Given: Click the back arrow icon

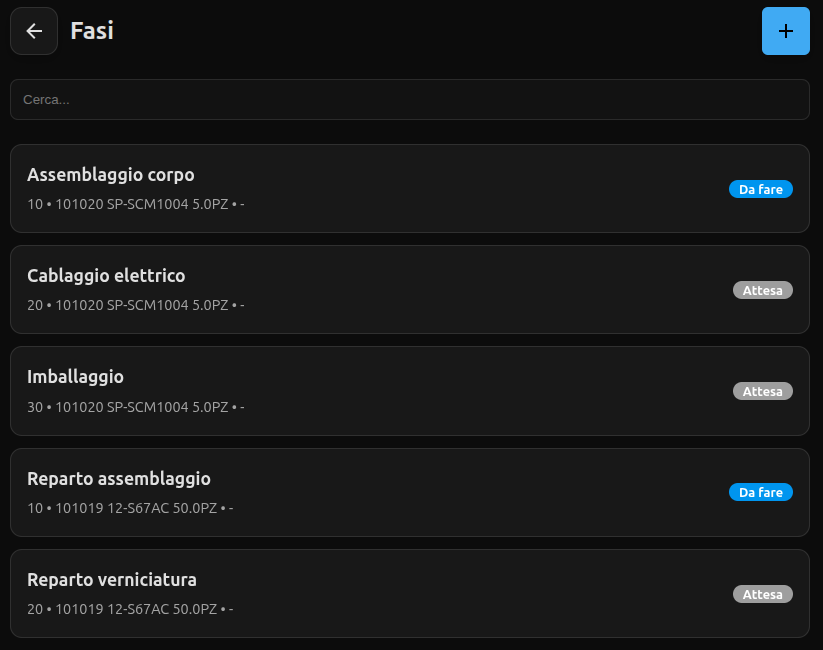Looking at the screenshot, I should click(x=34, y=31).
